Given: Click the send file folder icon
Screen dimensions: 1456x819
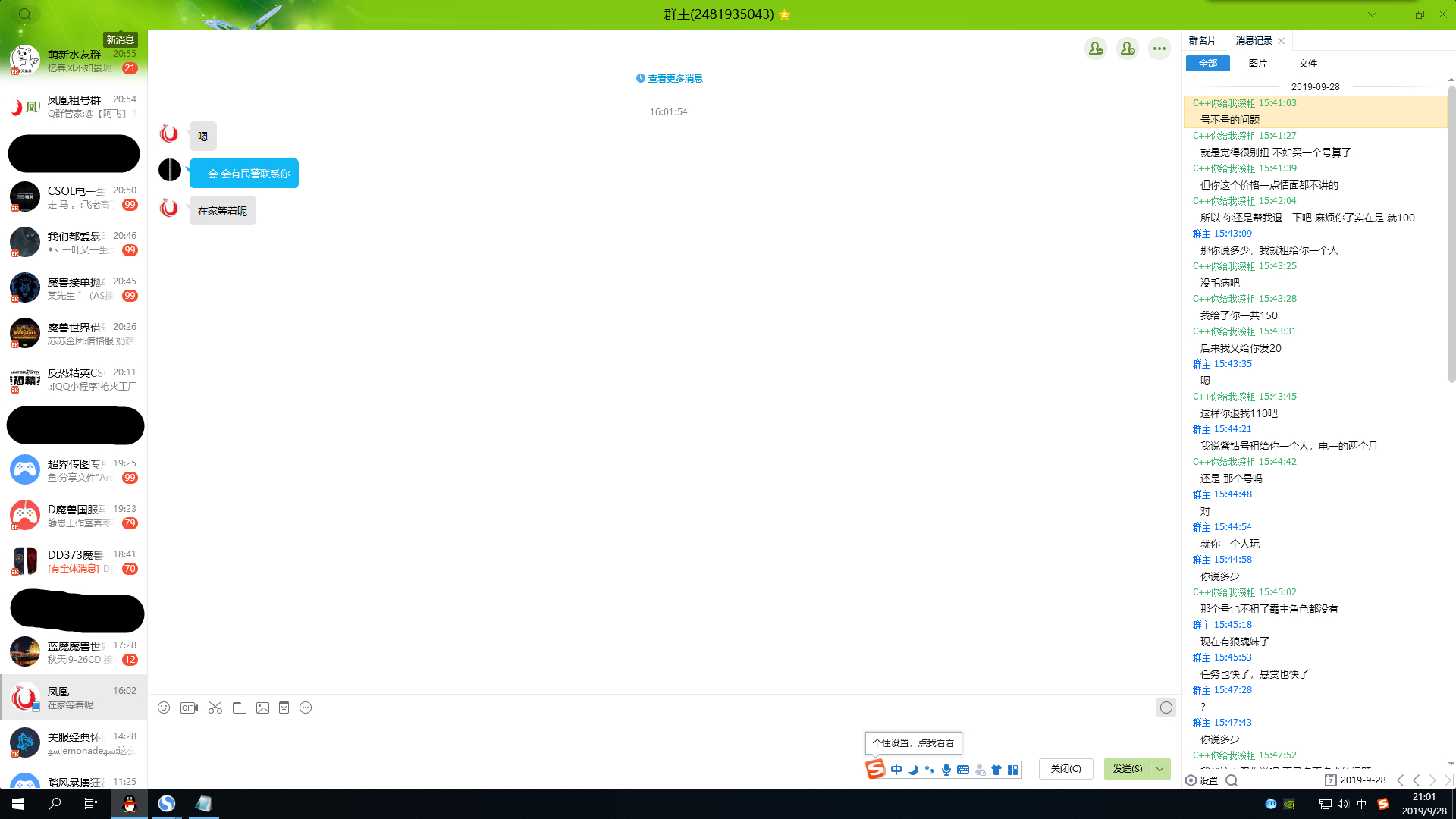Looking at the screenshot, I should click(240, 708).
